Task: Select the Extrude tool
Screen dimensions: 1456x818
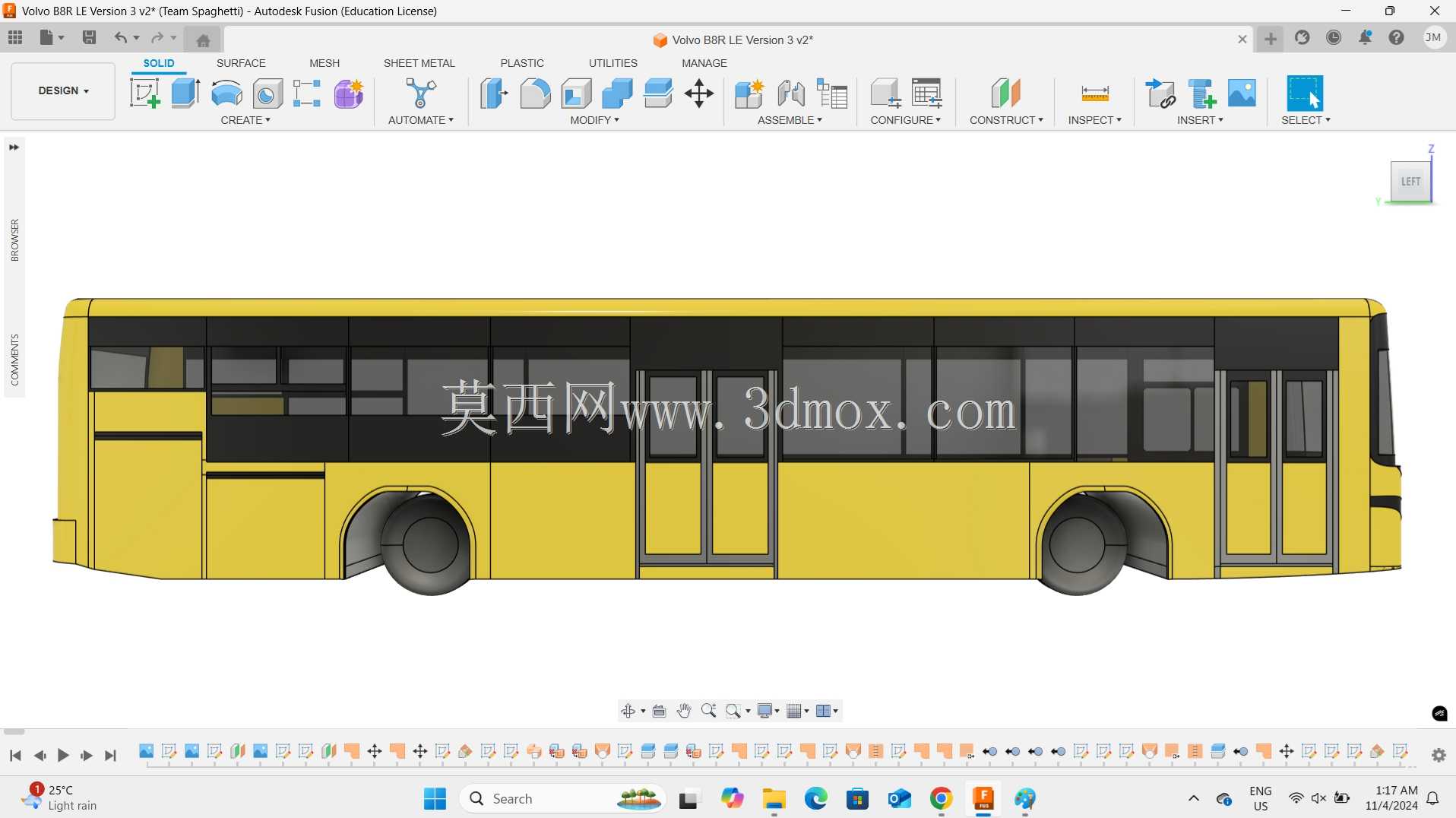Action: point(185,94)
